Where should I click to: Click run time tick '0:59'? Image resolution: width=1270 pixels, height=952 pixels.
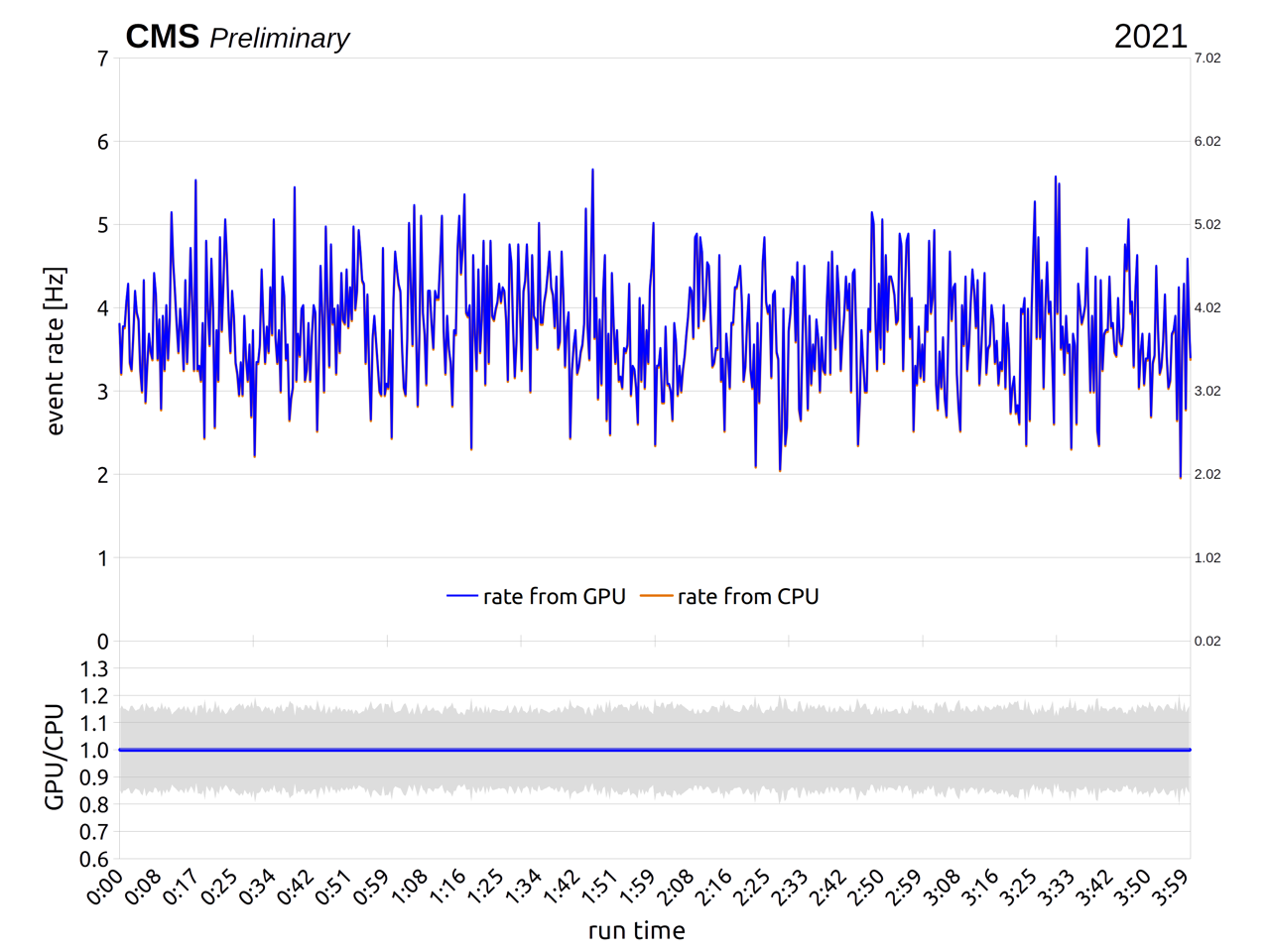click(x=373, y=888)
